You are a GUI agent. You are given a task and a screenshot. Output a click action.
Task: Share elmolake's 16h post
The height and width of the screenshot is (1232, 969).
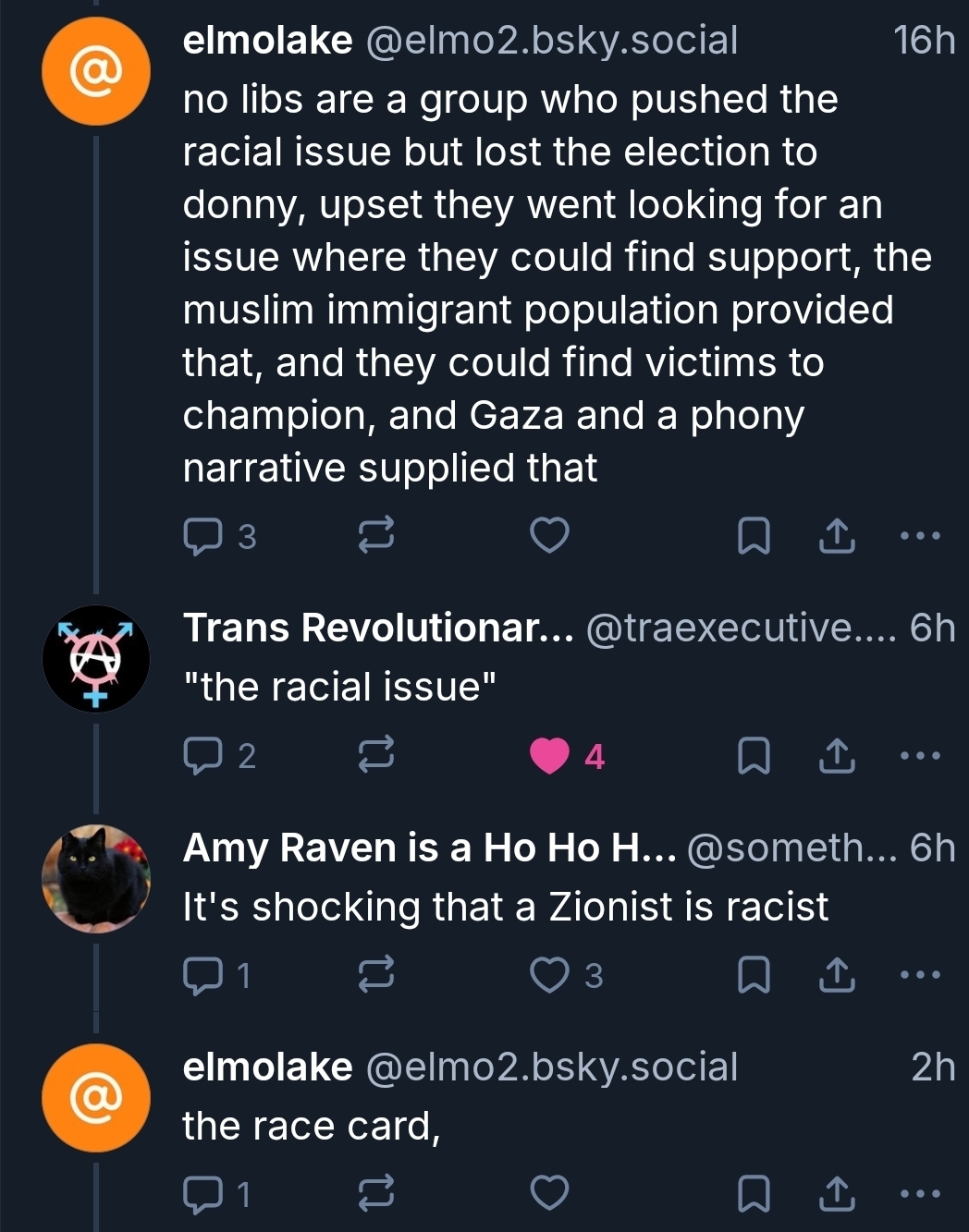(837, 536)
